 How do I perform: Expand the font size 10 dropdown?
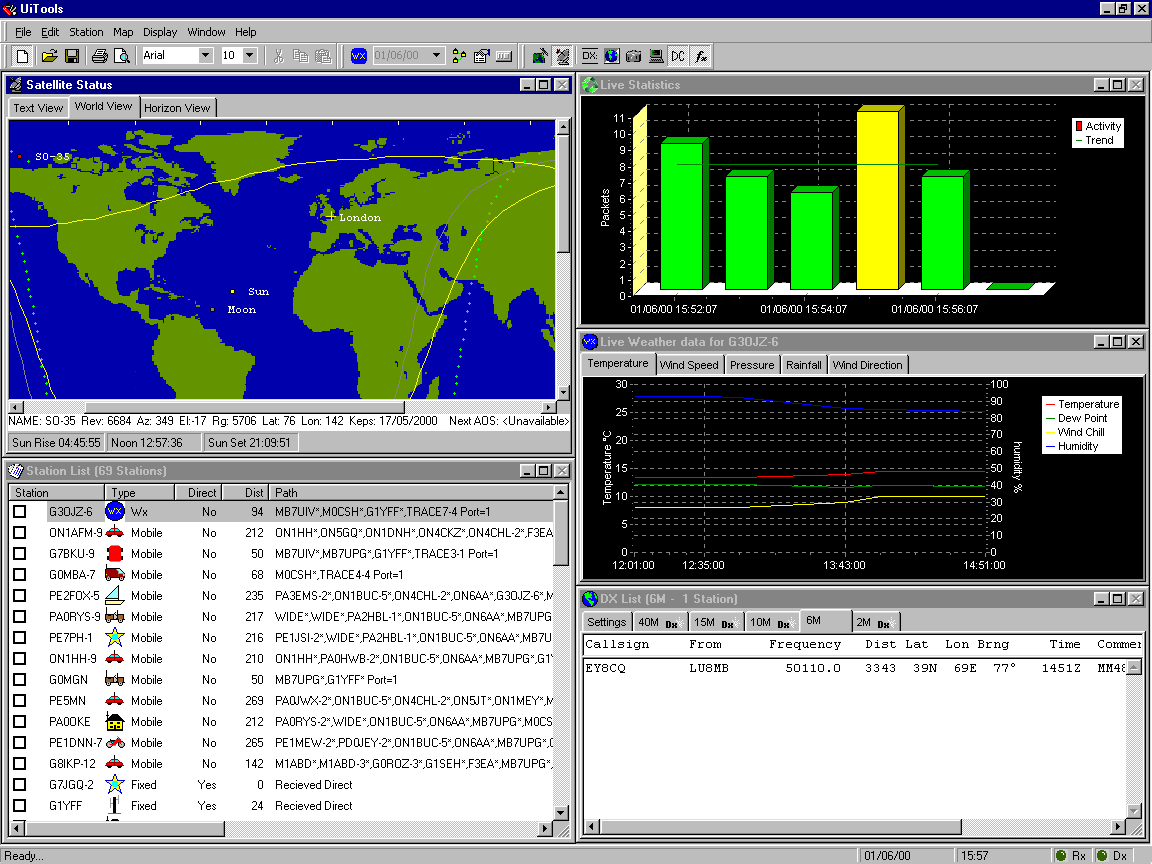pyautogui.click(x=250, y=56)
